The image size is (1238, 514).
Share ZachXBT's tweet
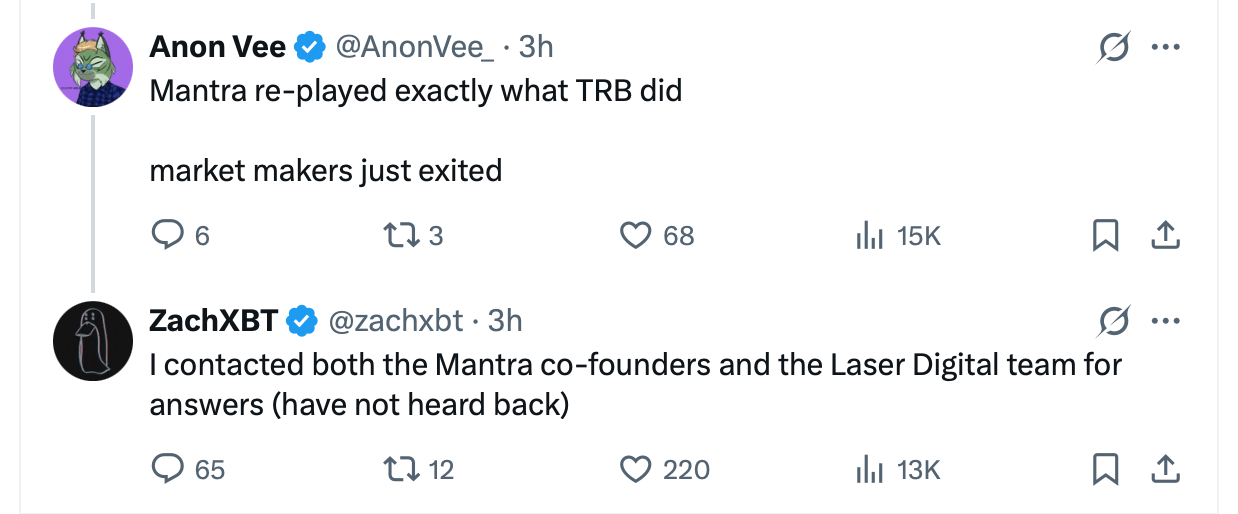(1162, 468)
